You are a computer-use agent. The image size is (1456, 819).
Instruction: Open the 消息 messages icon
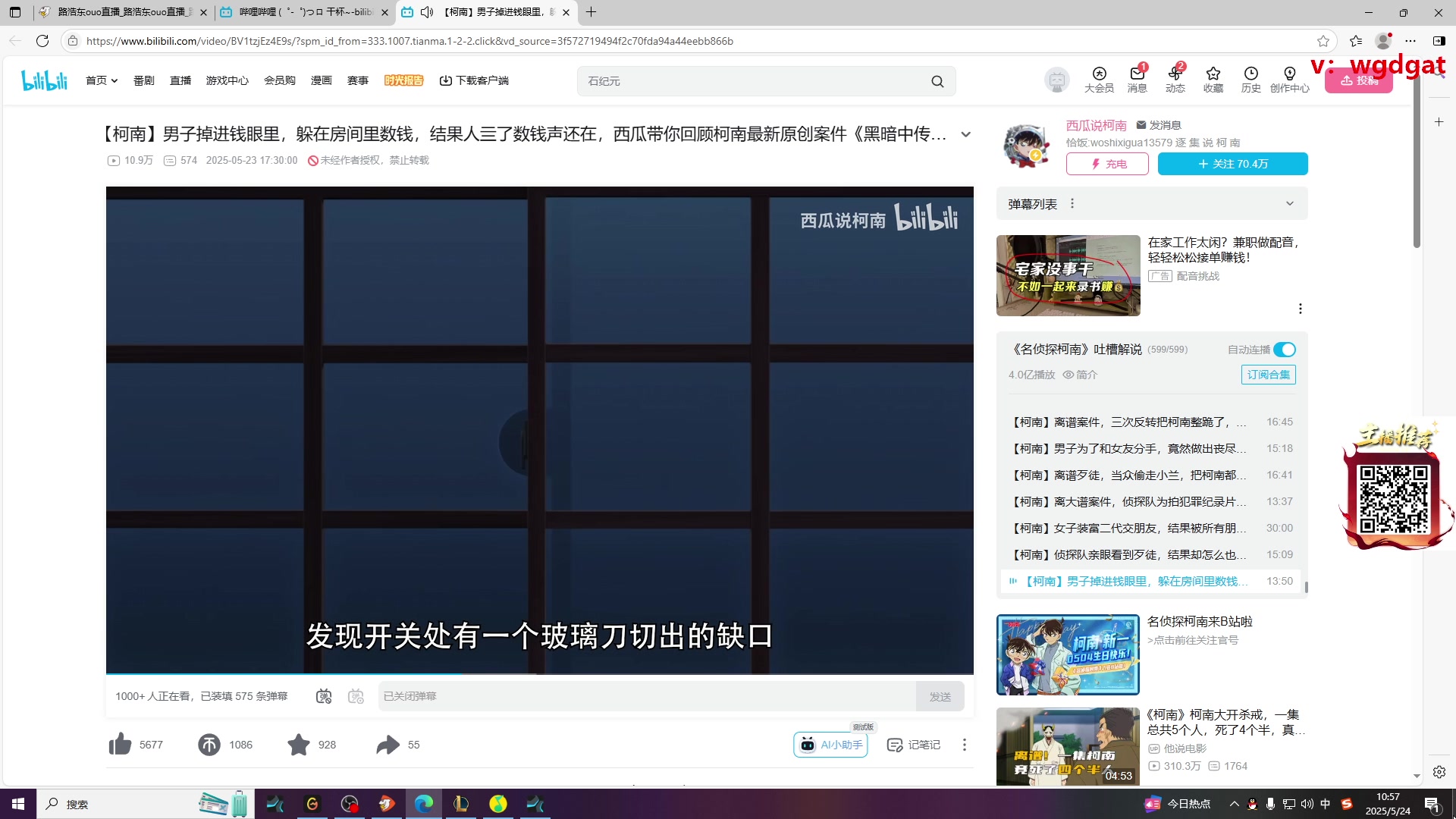pos(1137,80)
